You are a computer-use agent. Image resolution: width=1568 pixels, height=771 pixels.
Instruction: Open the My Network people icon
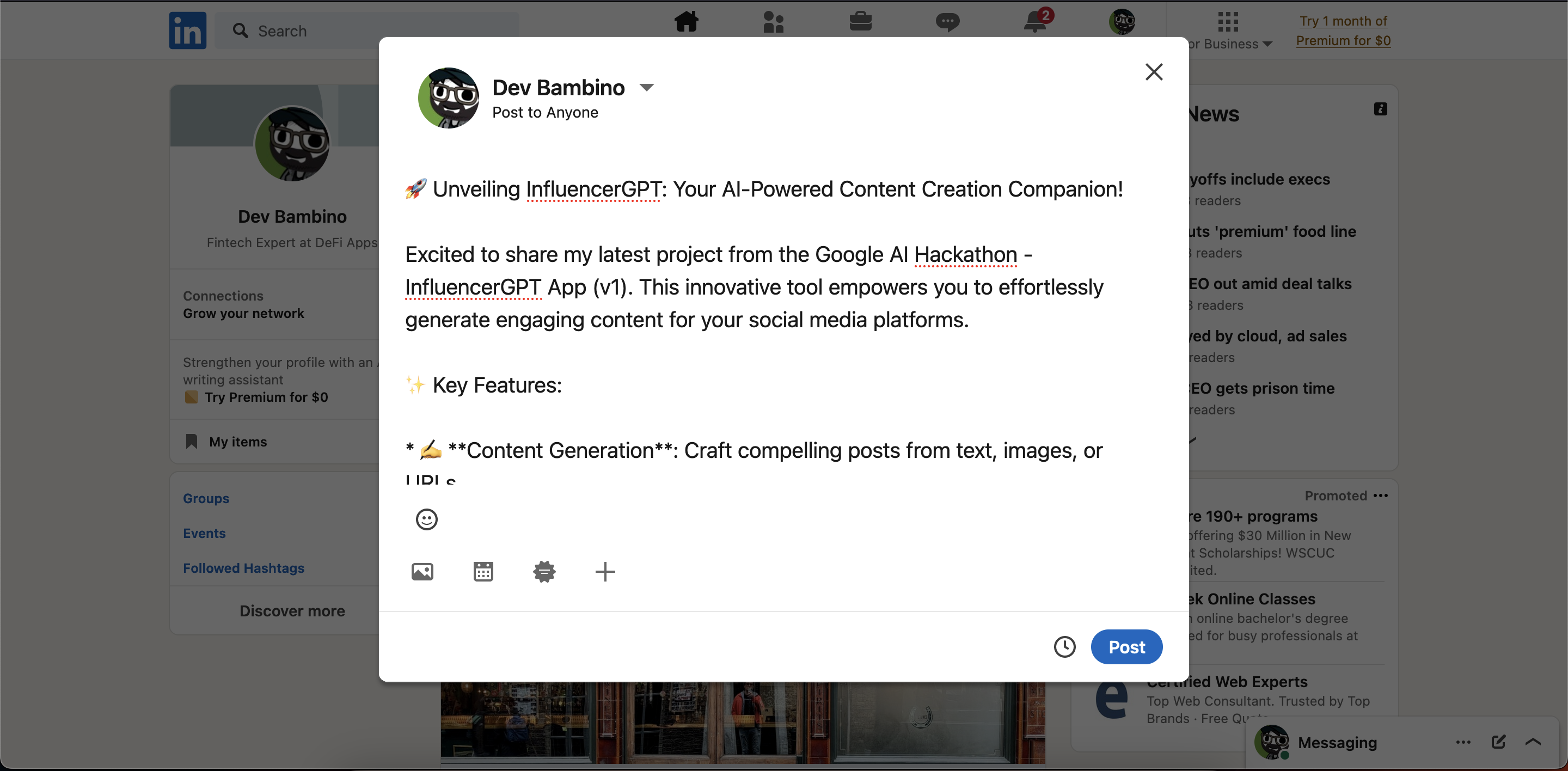pos(773,22)
